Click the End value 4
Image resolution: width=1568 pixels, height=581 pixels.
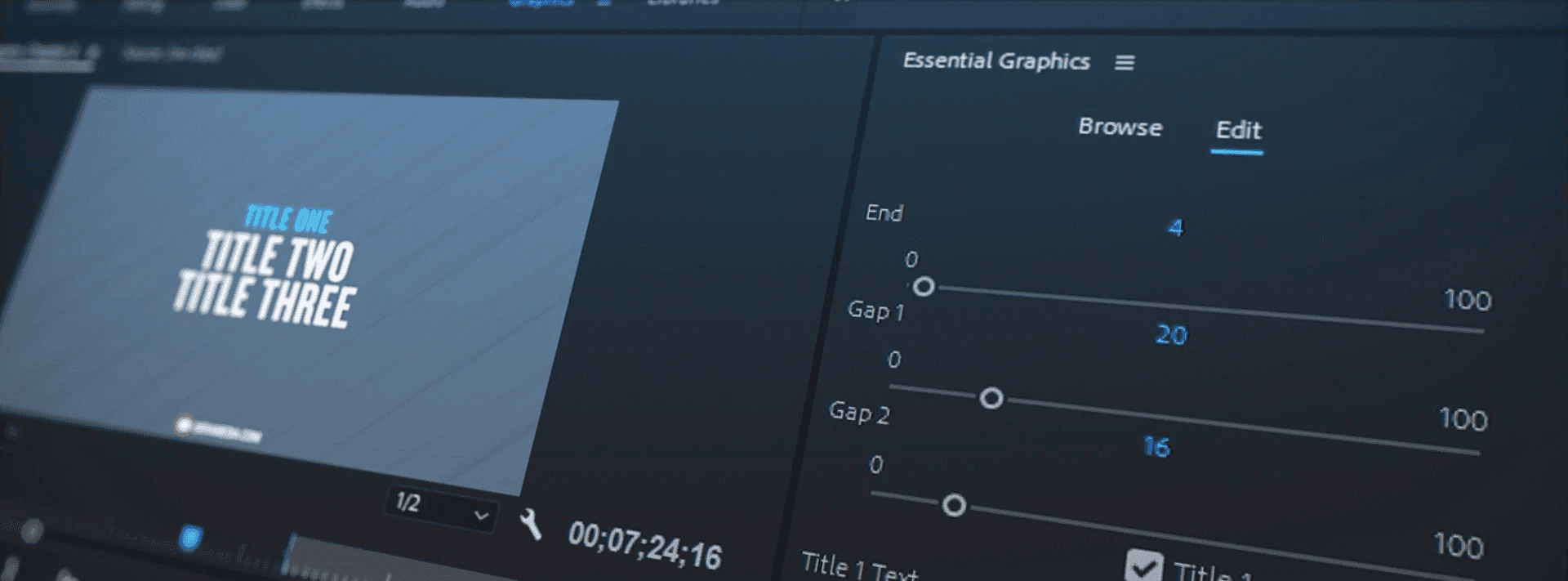[x=1175, y=227]
